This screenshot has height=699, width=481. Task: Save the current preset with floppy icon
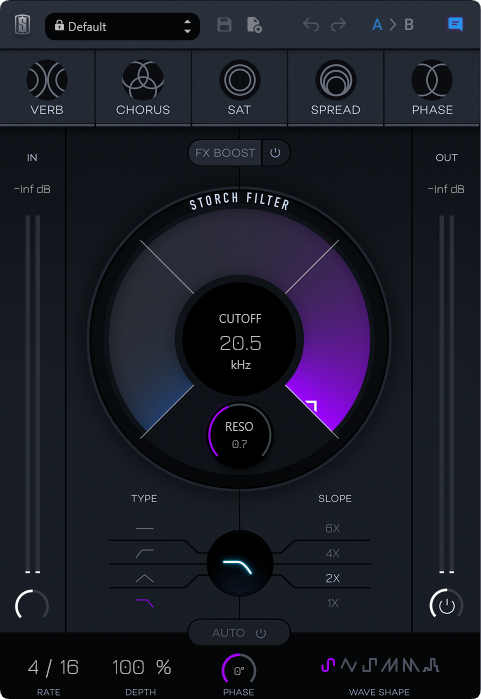[x=224, y=25]
